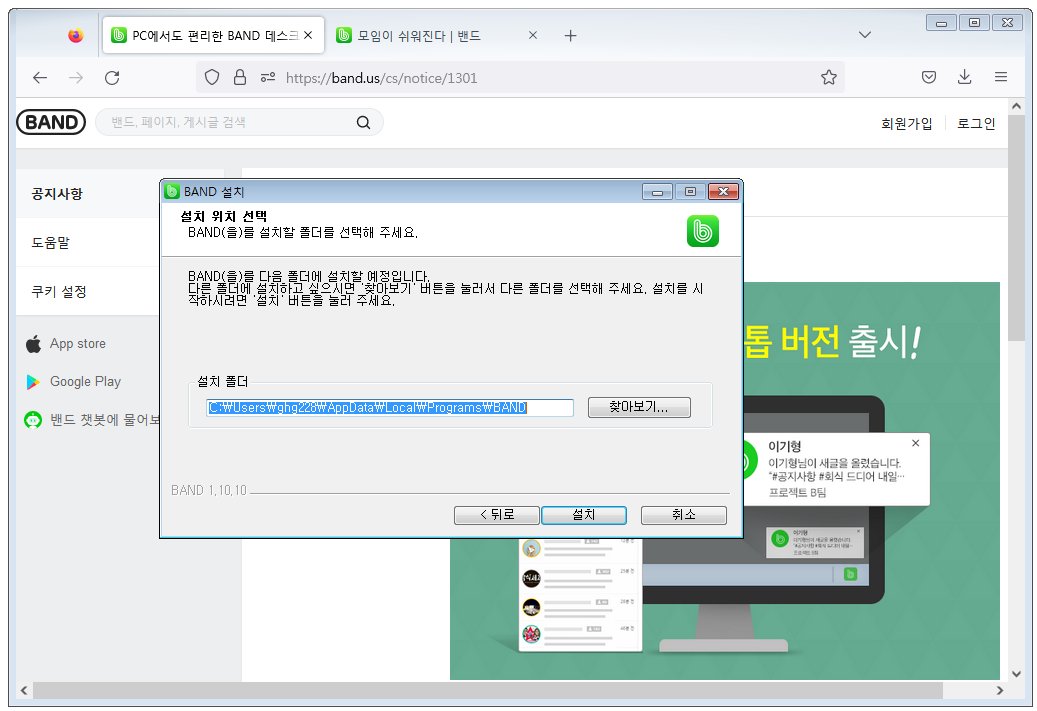Click the < 뒤로 back button
1037x711 pixels.
pyautogui.click(x=497, y=515)
